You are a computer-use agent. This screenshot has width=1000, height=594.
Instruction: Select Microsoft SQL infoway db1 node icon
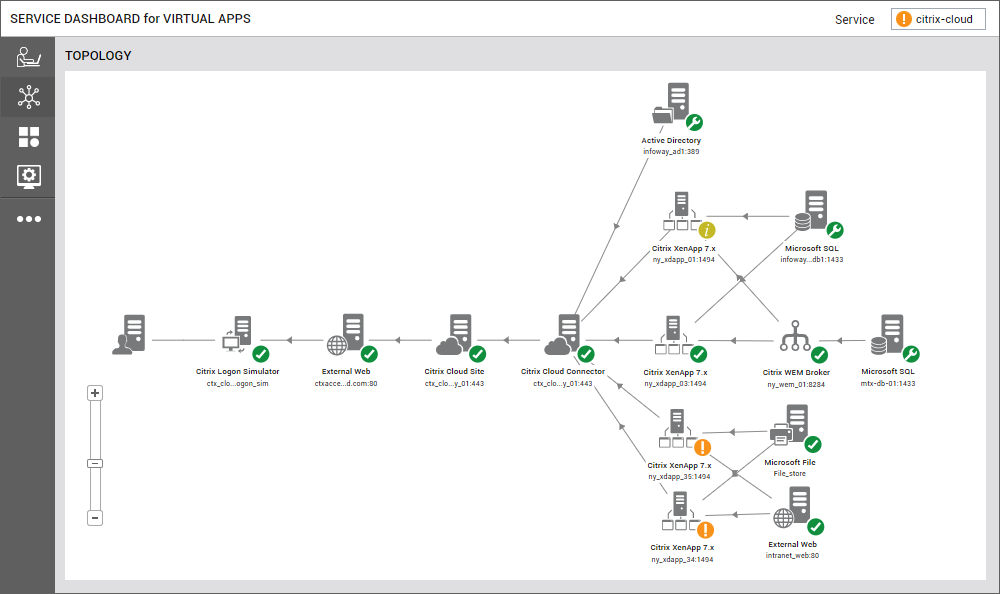811,211
